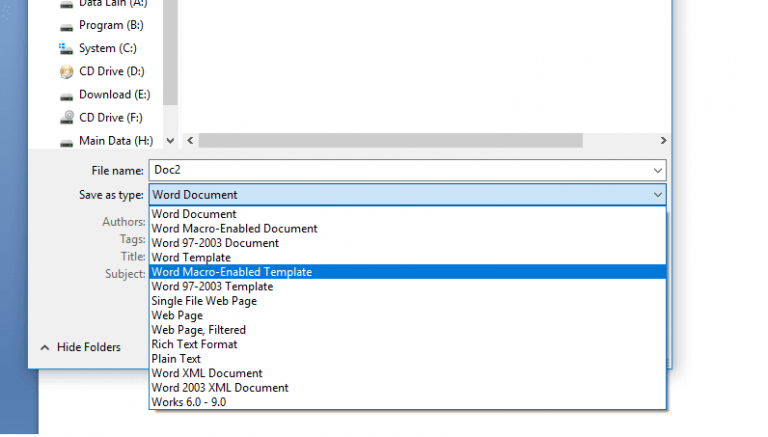Click the CD Drive (D:) disc icon
Screen dimensions: 768x437
click(66, 72)
